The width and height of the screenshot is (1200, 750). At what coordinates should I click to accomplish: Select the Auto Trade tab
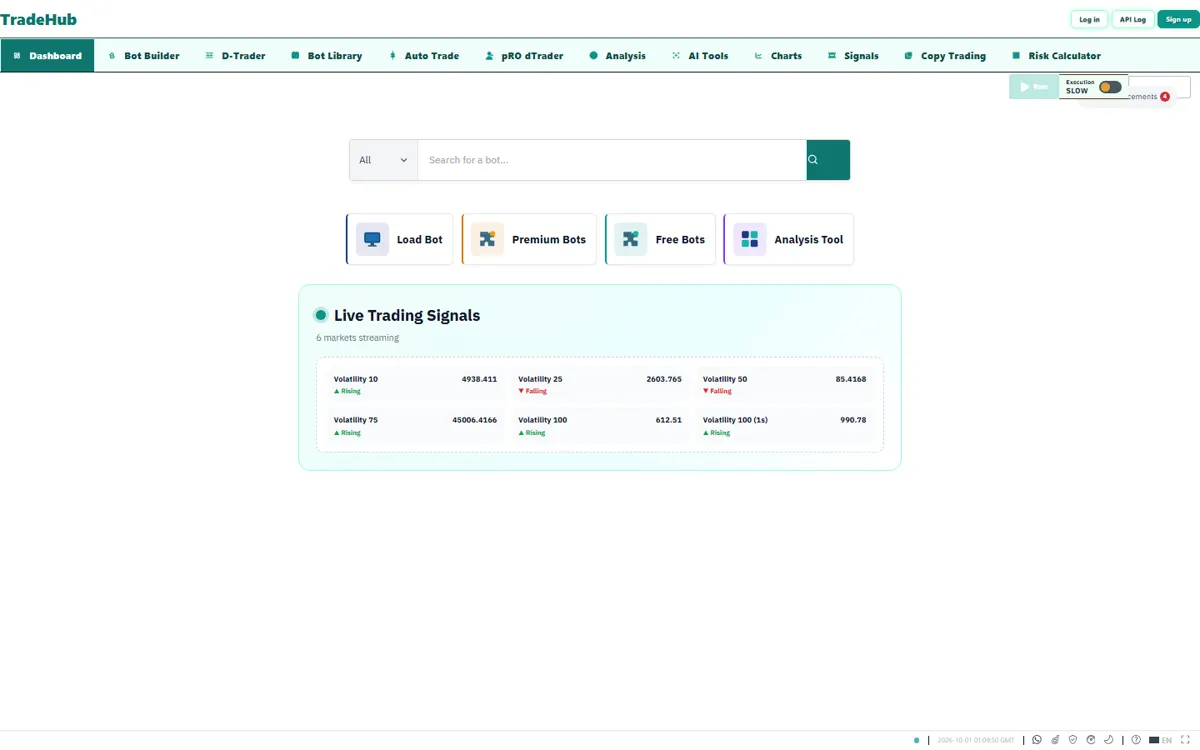[424, 56]
